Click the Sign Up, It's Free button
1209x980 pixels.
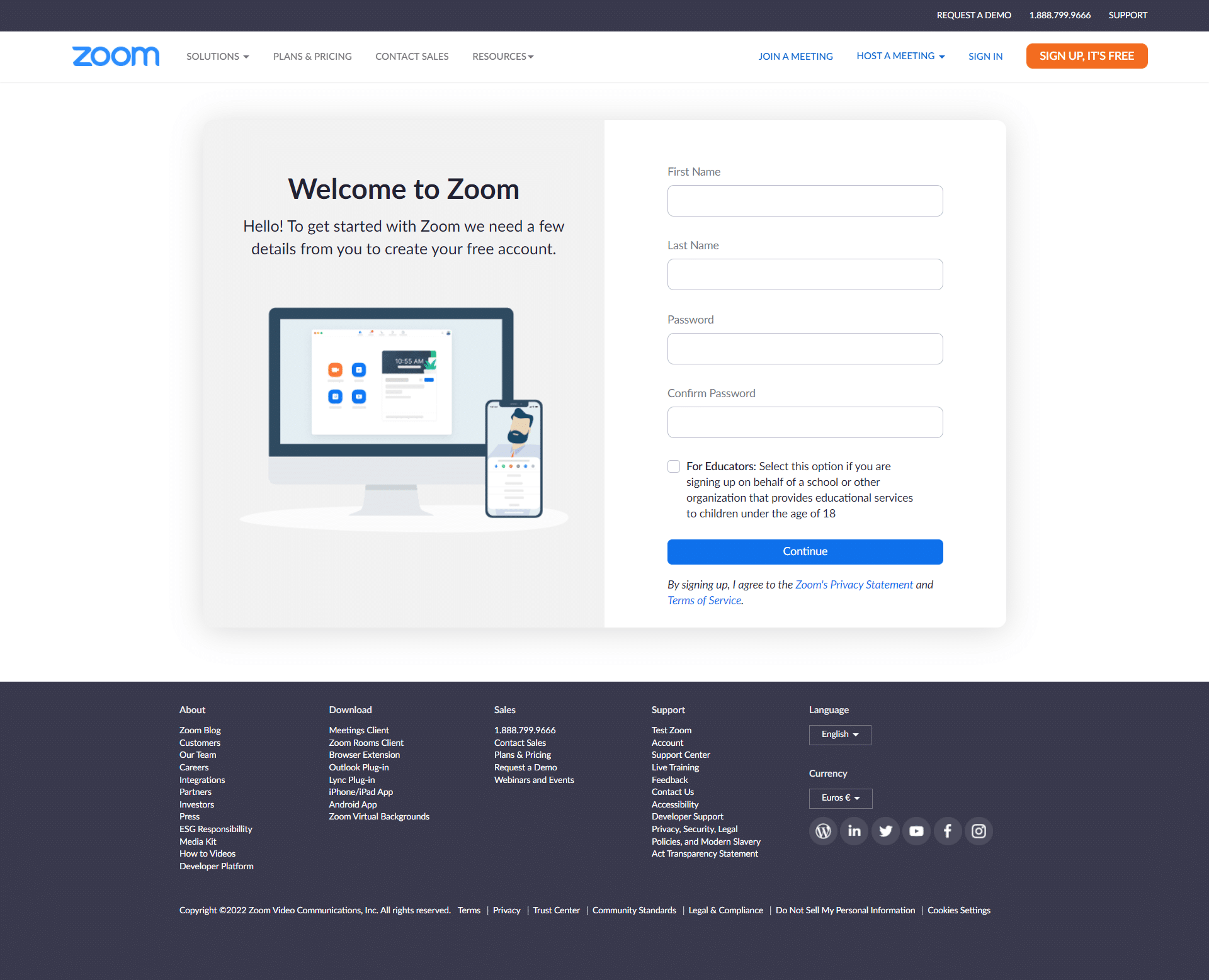[x=1087, y=56]
